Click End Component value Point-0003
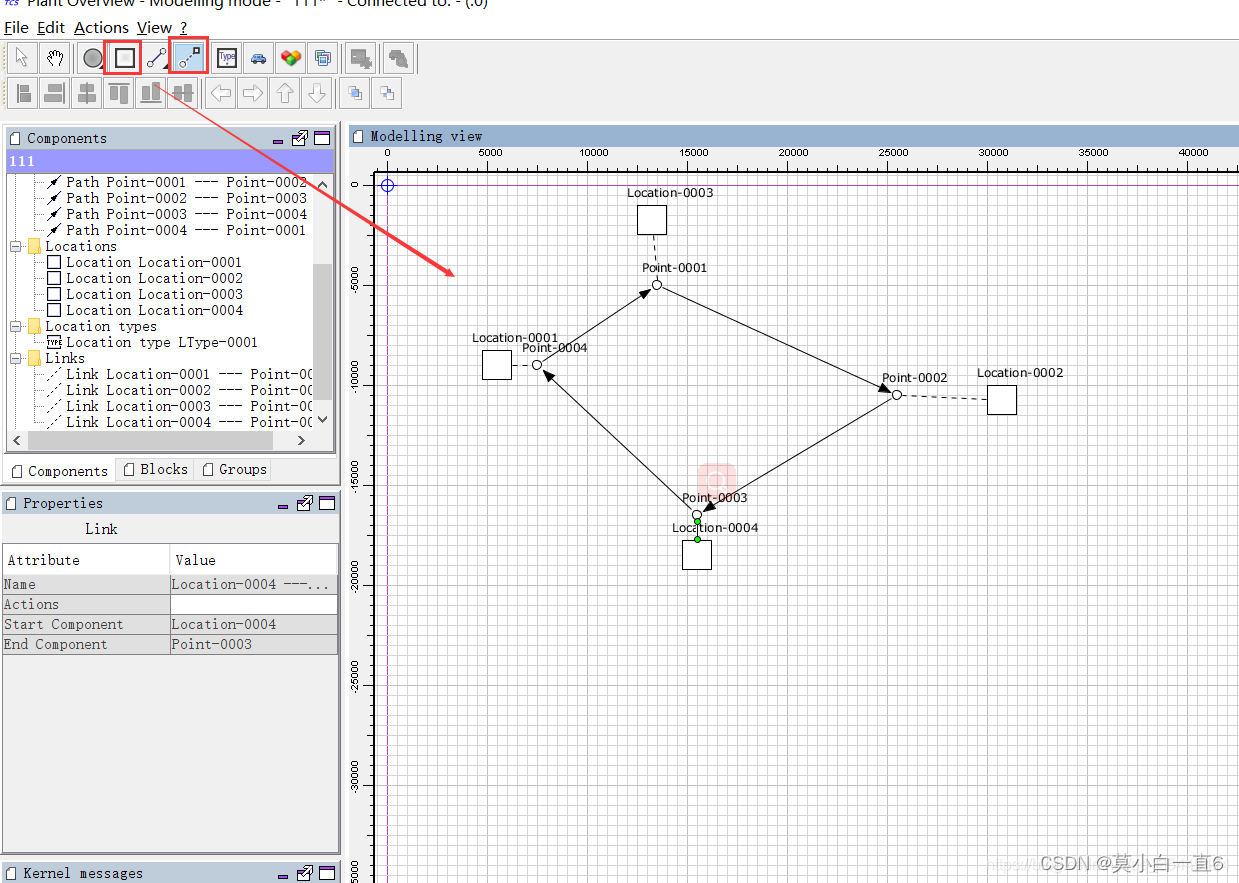The height and width of the screenshot is (883, 1239). (x=254, y=644)
